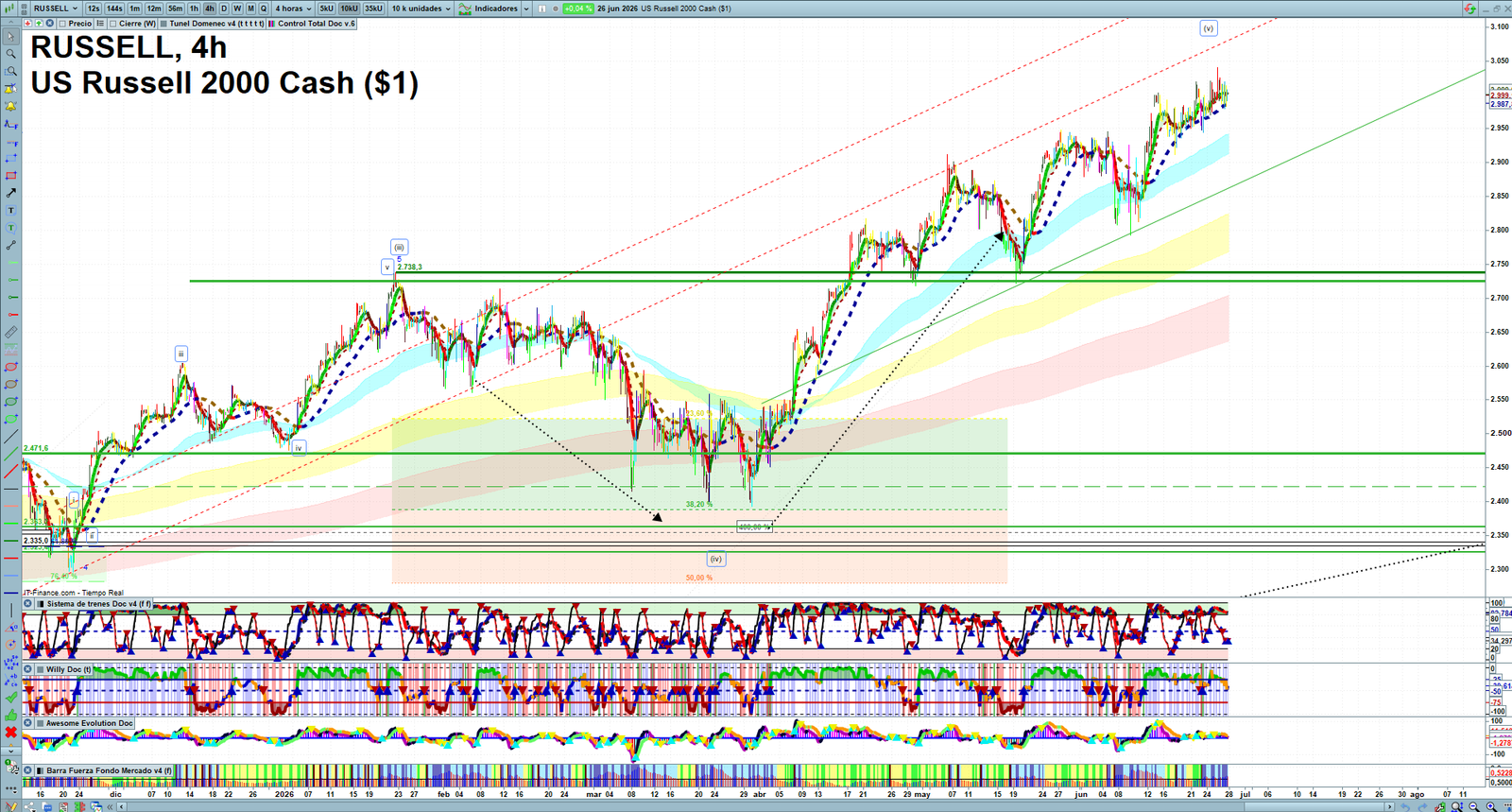Open the 10 k unidades dropdown
The height and width of the screenshot is (812, 1512).
coord(421,9)
